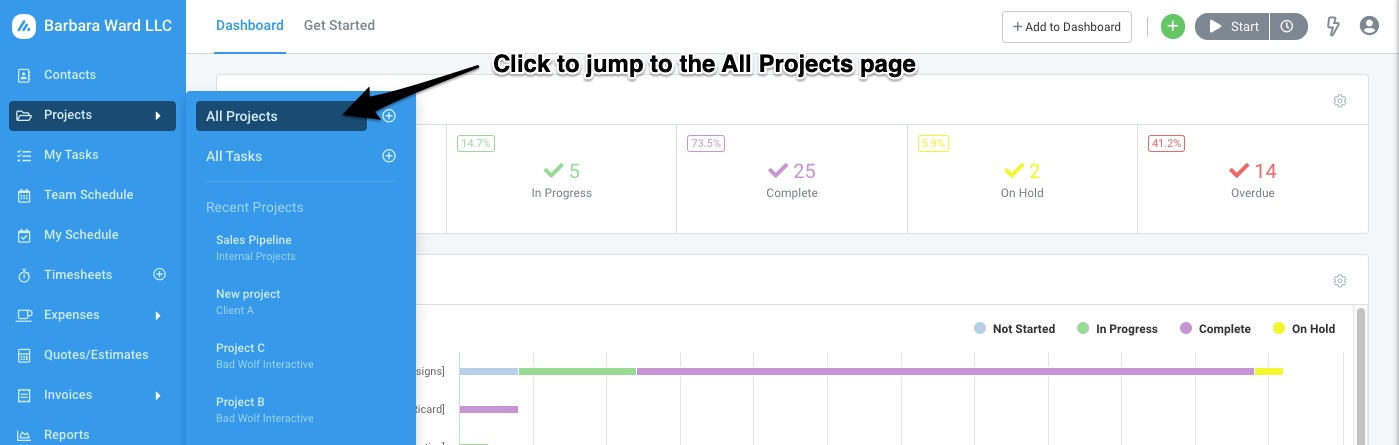Screen dimensions: 1399x445
Task: Open settings gear on the task status widget
Action: point(1340,100)
